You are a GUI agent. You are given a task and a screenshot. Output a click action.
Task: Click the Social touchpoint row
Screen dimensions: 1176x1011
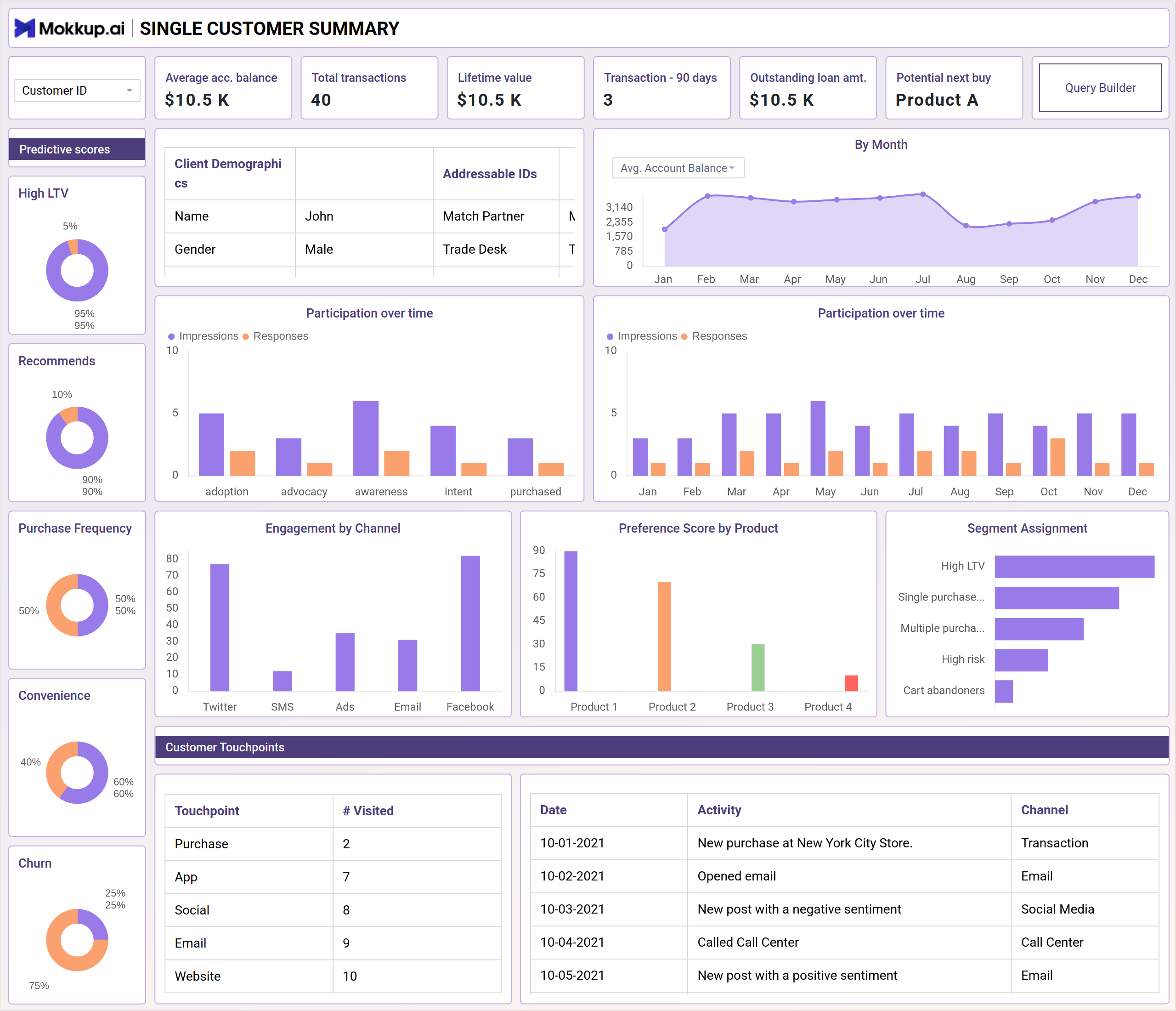pos(333,910)
